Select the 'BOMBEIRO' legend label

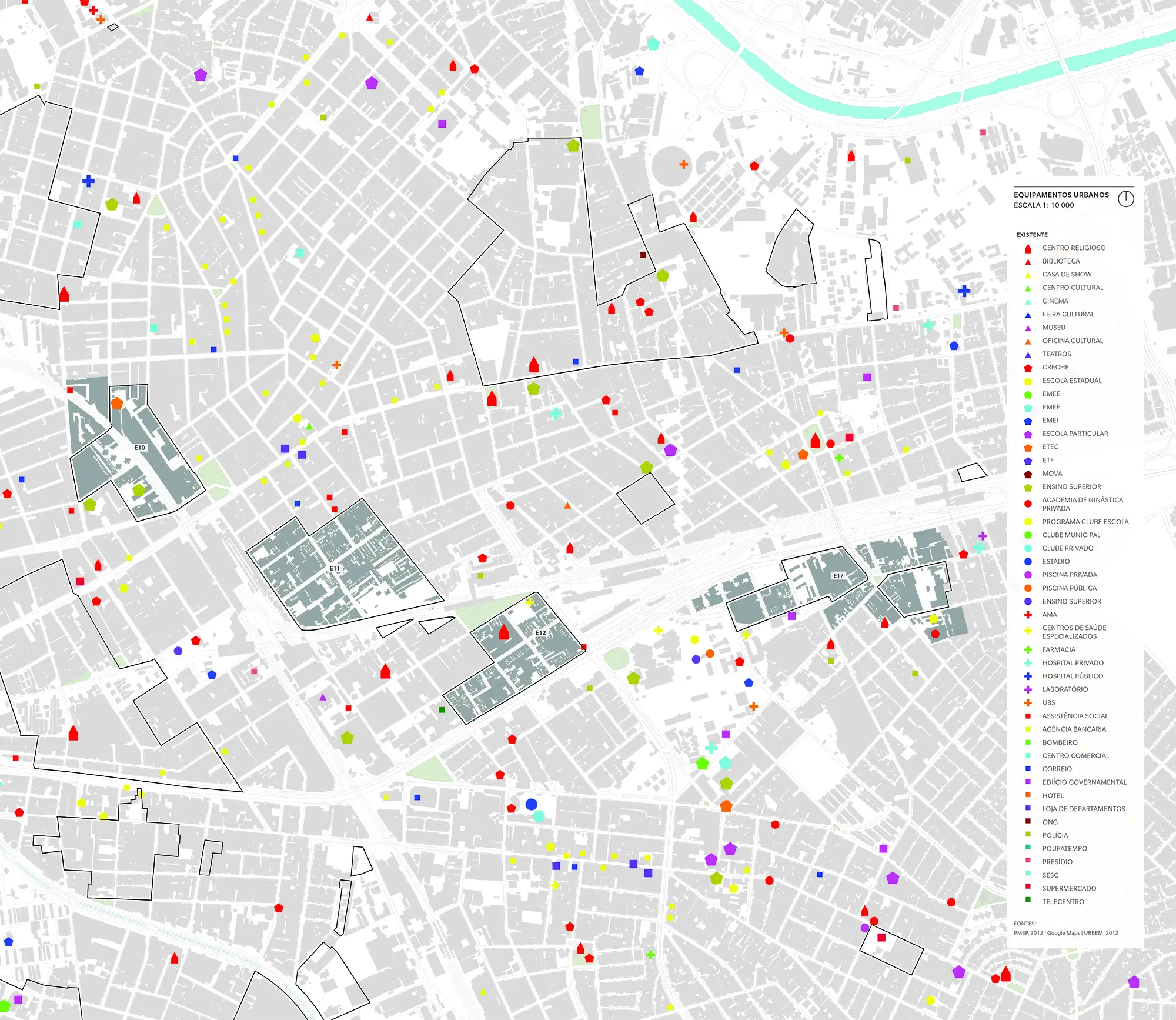coord(1060,742)
